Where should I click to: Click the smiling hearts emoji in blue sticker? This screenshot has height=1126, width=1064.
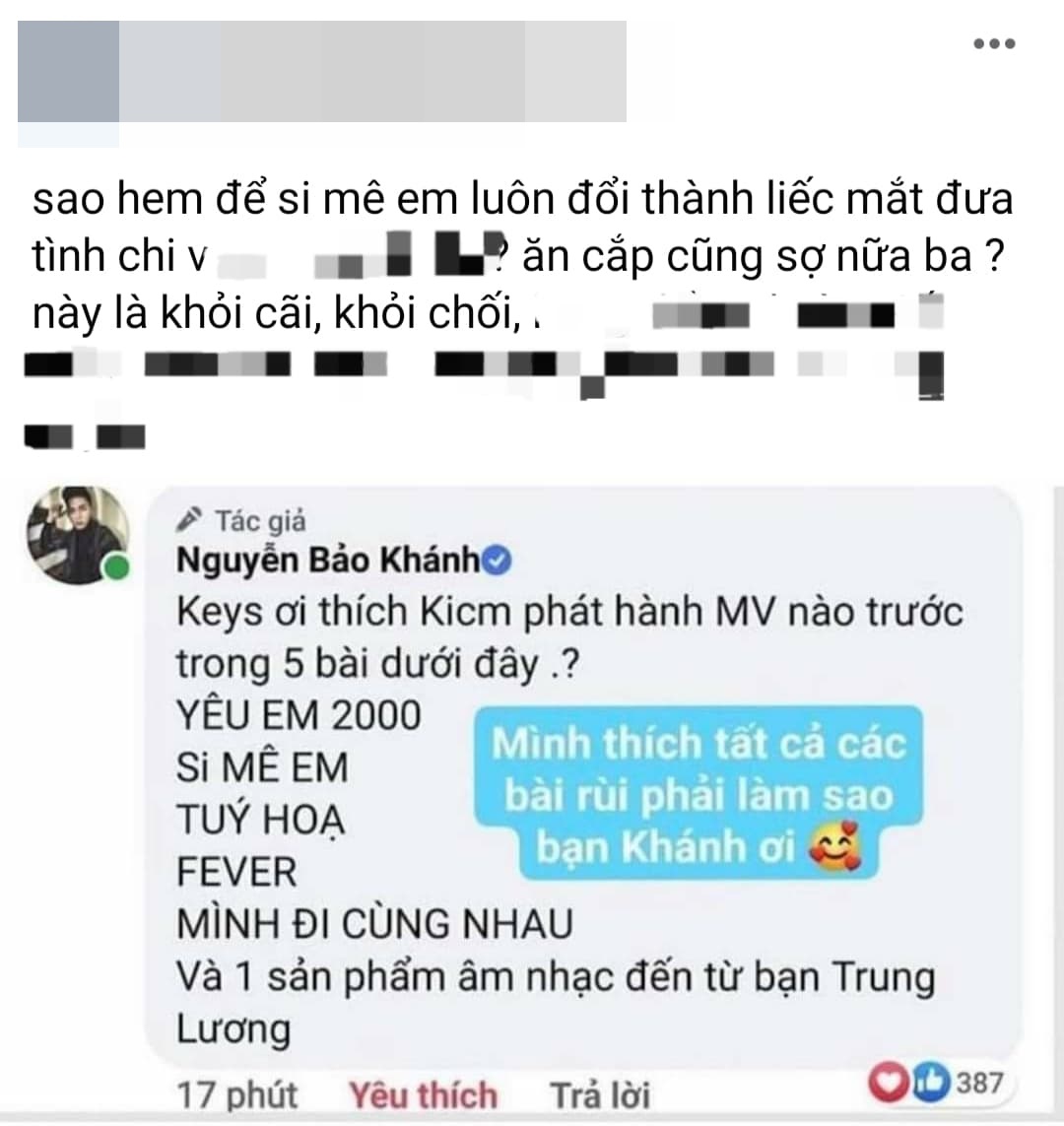835,846
